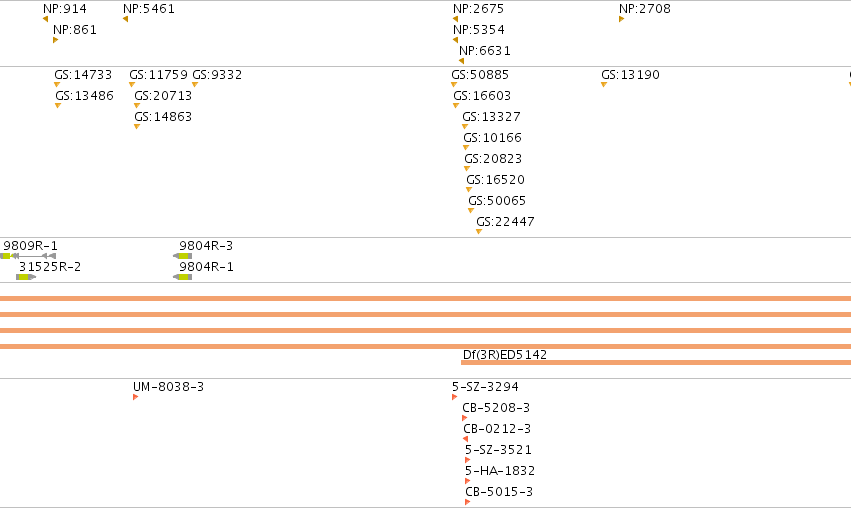This screenshot has height=508, width=851.
Task: Click the triangle marker under NP:2708
Action: 621,19
